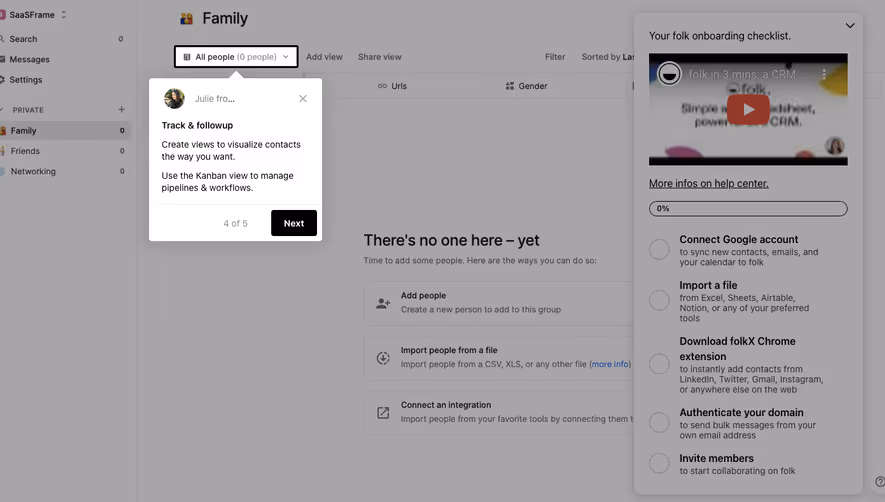This screenshot has width=885, height=502.
Task: Check the Invite members circle
Action: [x=659, y=463]
